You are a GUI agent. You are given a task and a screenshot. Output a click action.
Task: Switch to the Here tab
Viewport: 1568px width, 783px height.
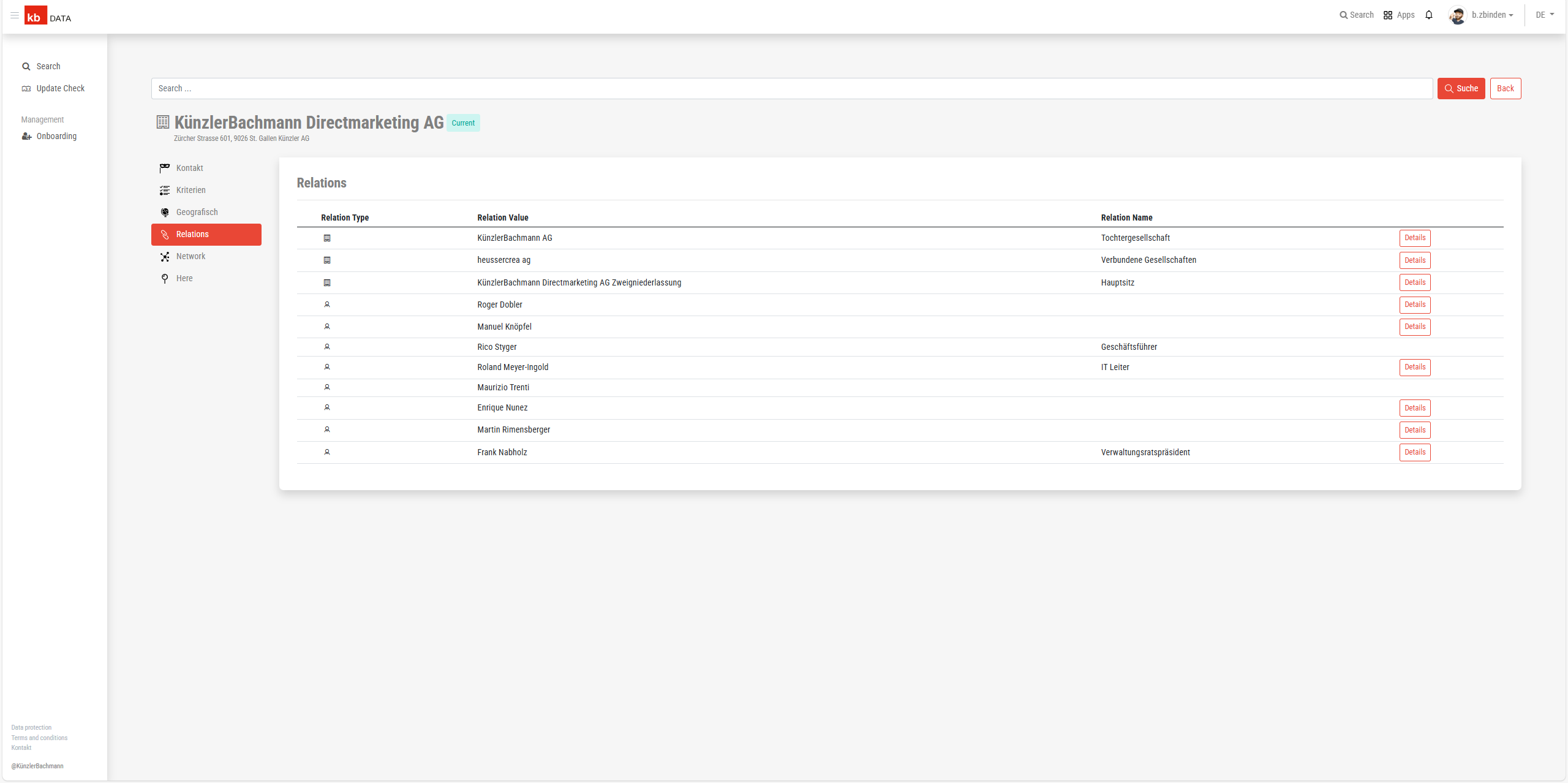point(206,278)
